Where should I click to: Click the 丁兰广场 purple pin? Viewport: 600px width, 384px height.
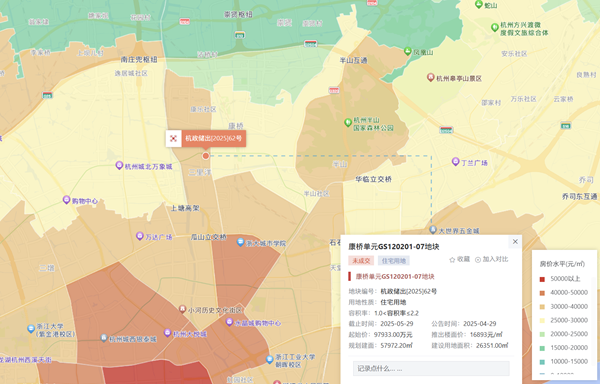tap(455, 161)
